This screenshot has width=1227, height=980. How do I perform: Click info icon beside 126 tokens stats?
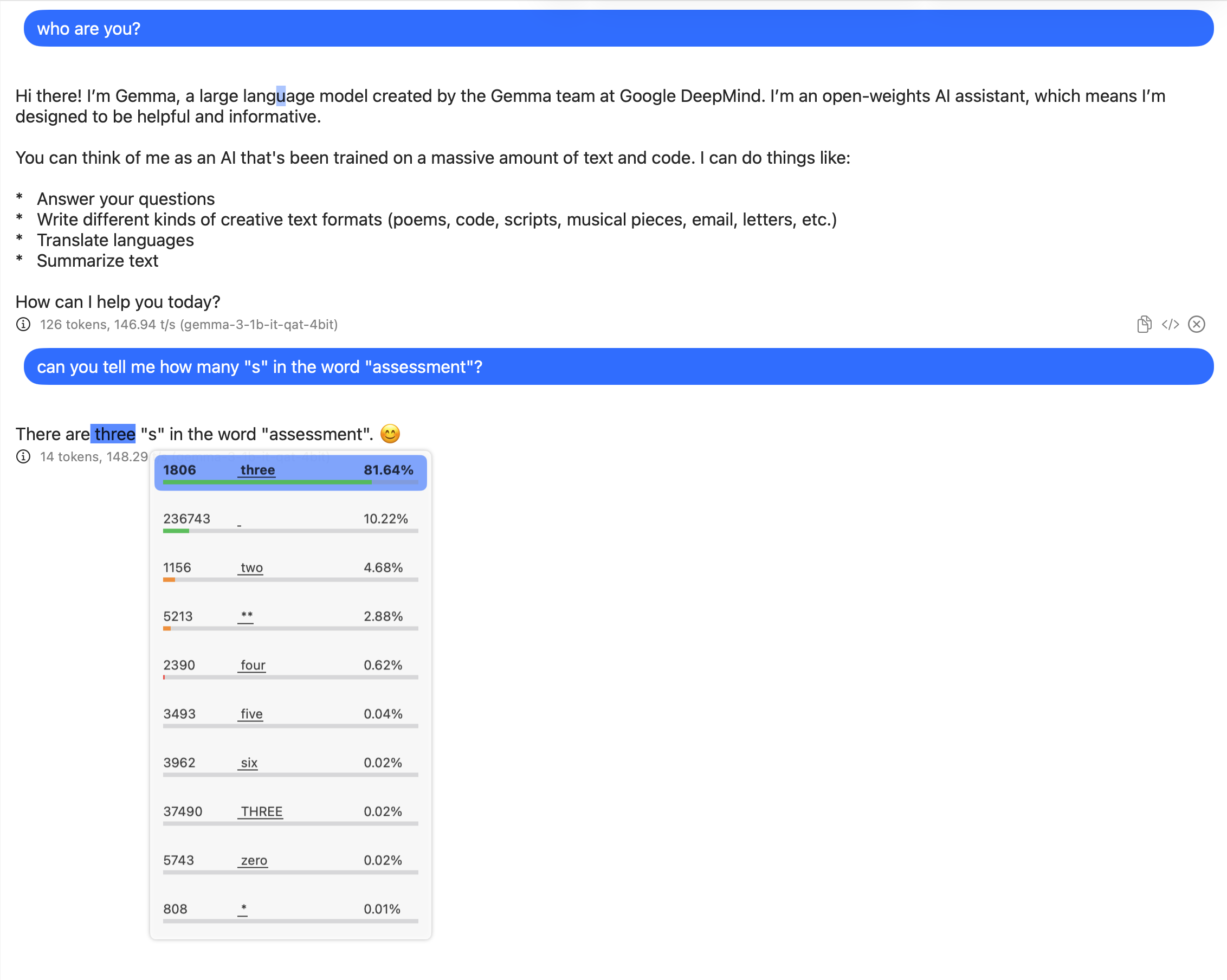[23, 324]
